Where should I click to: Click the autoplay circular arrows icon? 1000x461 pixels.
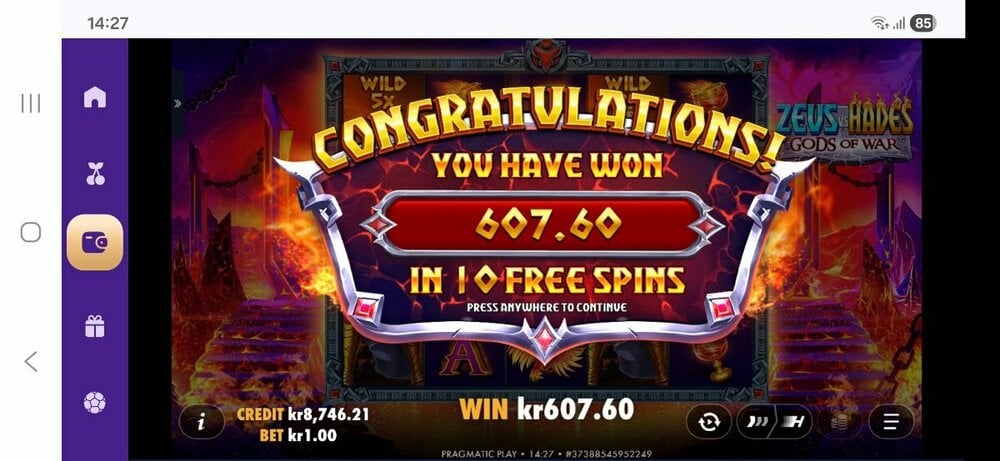709,421
